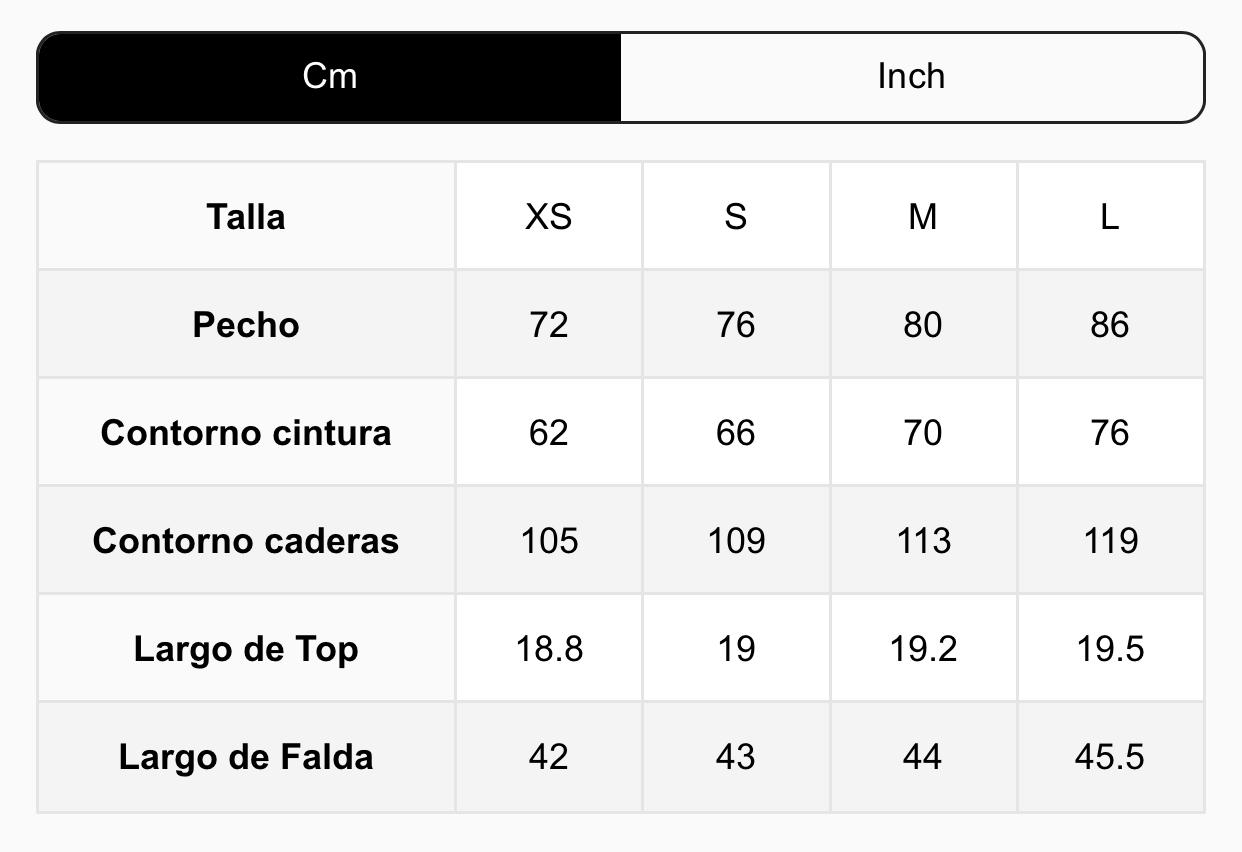The image size is (1242, 852).
Task: Click the Largo de Top value 18.8
Action: tap(549, 649)
